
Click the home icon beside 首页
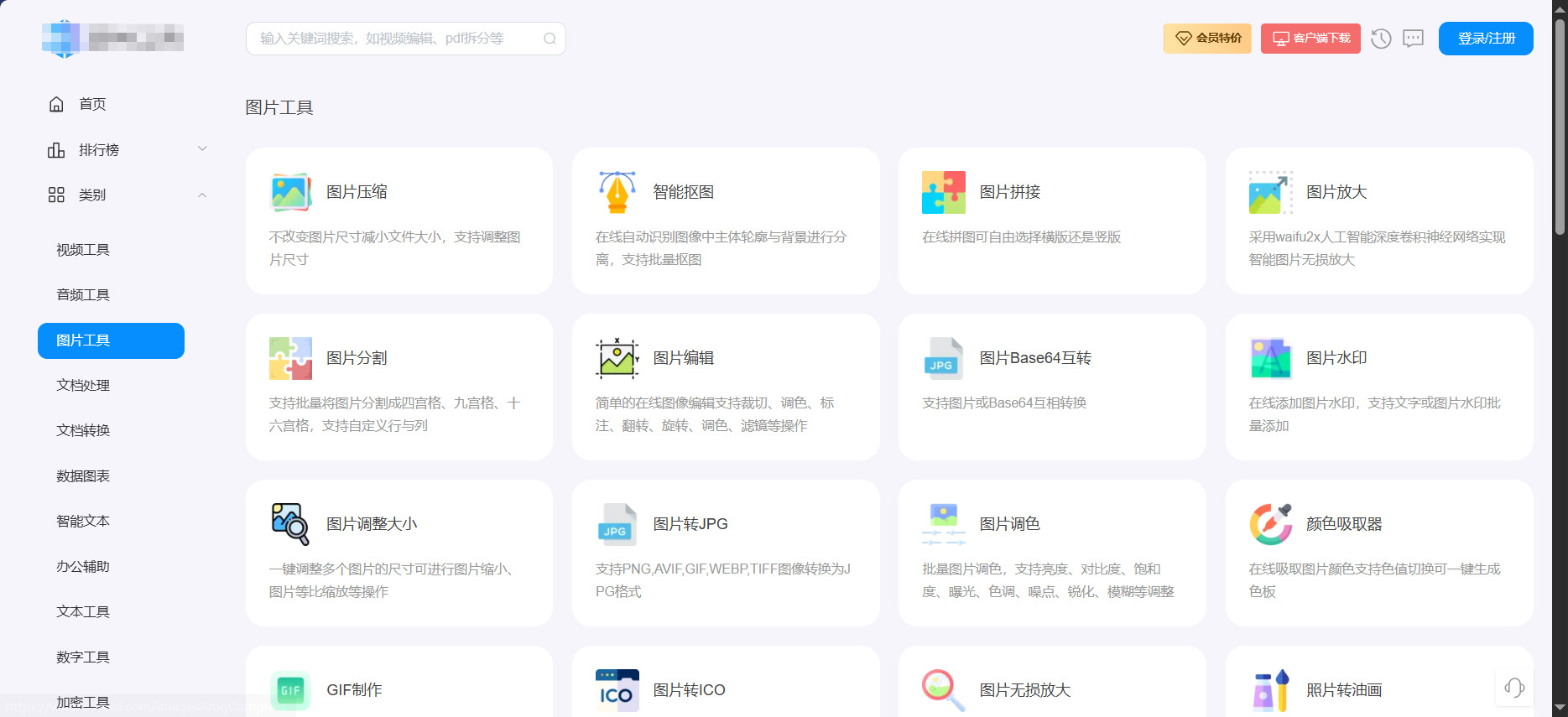tap(56, 104)
